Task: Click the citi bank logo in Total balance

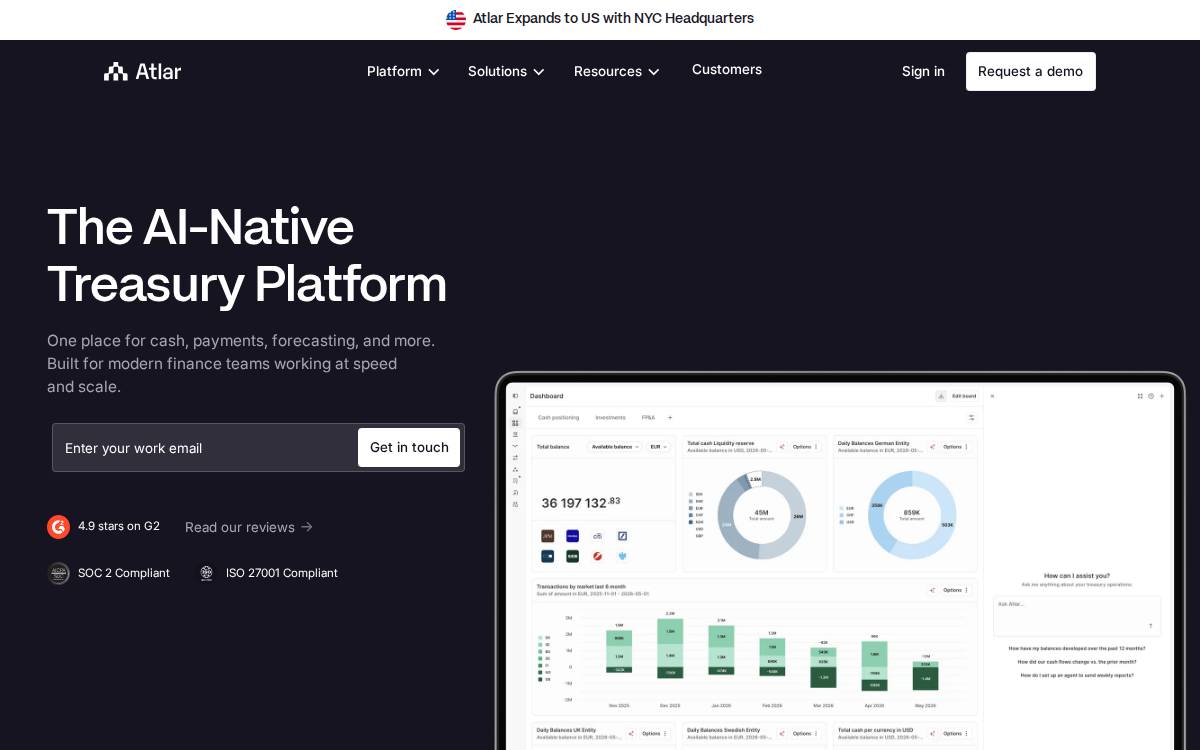Action: (x=597, y=536)
